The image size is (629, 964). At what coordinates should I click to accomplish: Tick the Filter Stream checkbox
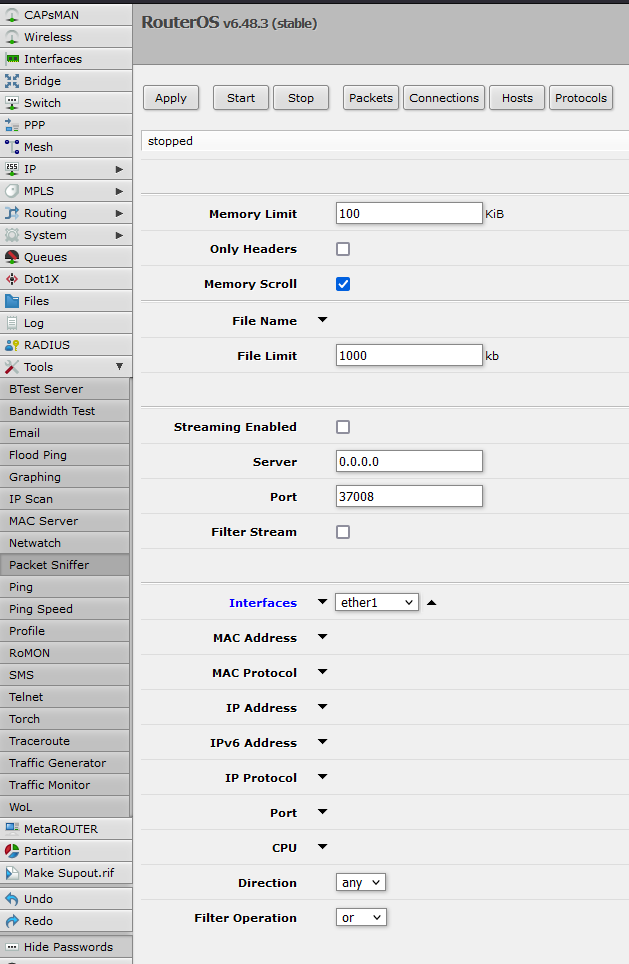pos(343,532)
